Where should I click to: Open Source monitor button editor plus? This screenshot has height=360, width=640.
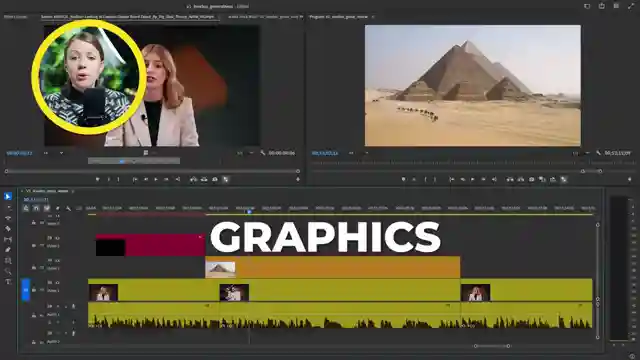(298, 179)
